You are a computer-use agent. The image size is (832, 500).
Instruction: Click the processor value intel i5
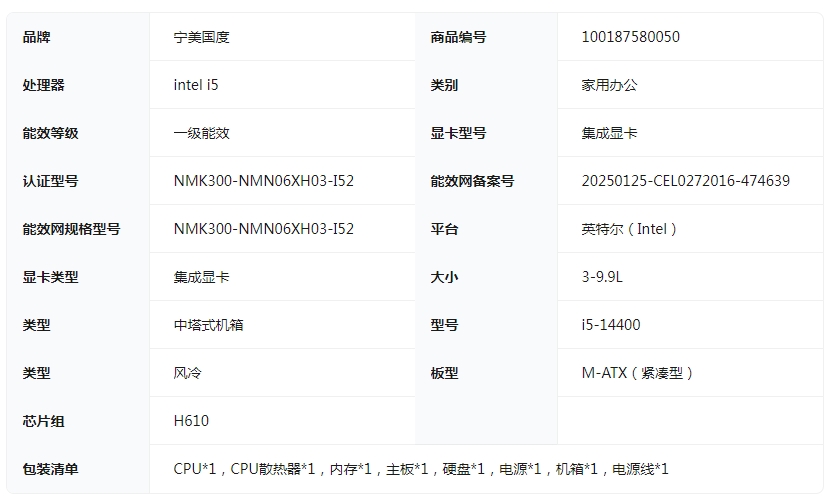pyautogui.click(x=195, y=85)
